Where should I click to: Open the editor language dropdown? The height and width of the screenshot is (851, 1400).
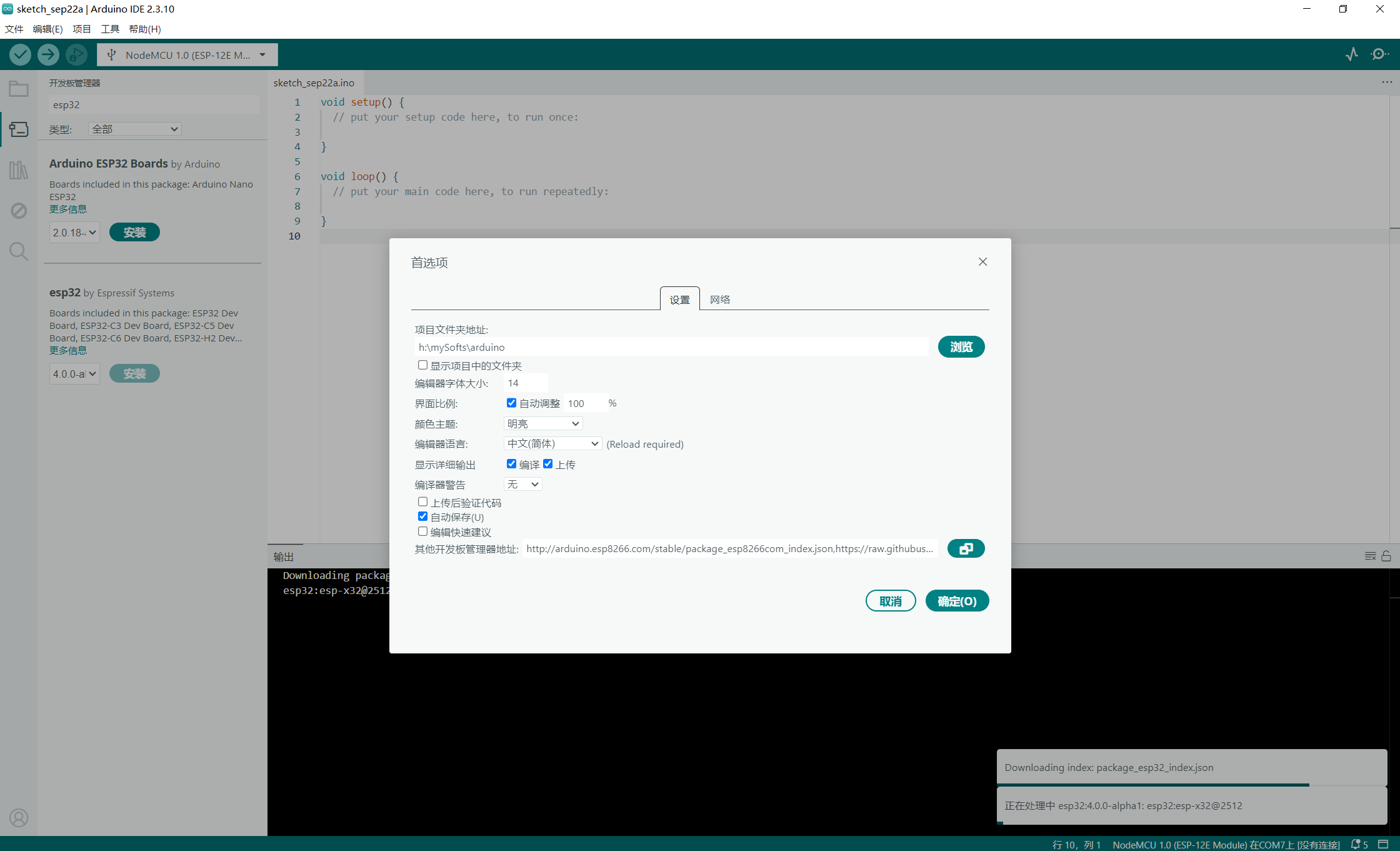[x=552, y=444]
